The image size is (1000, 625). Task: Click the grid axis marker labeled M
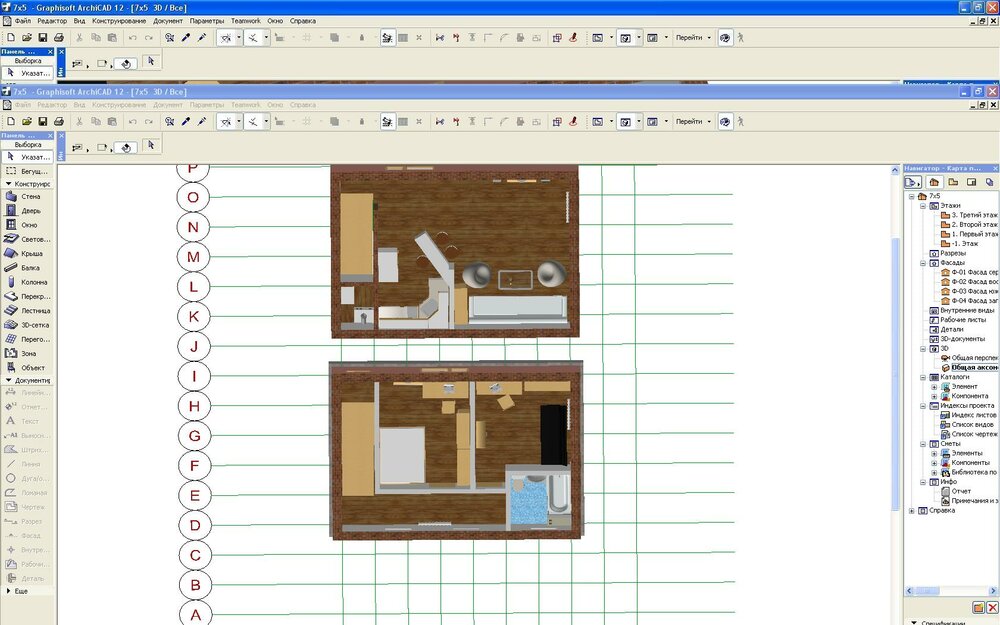(x=194, y=258)
